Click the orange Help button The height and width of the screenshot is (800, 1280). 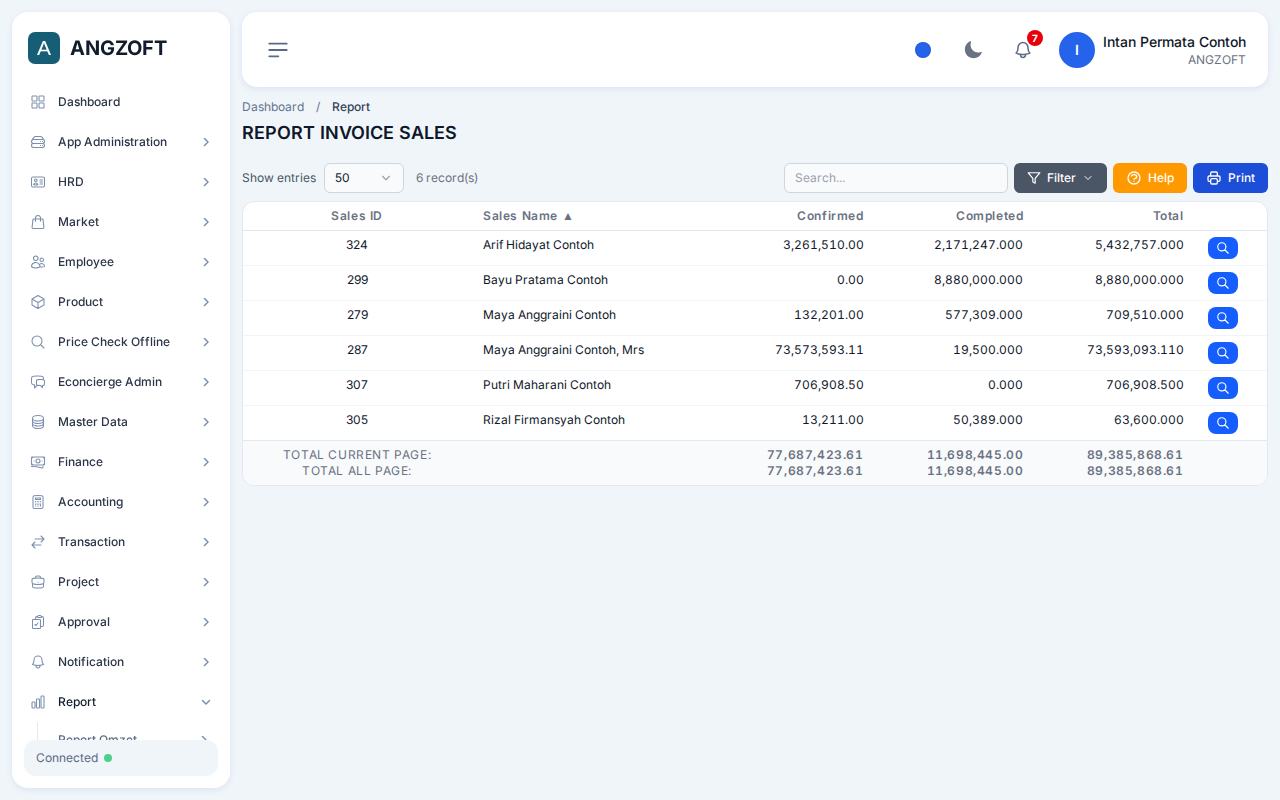tap(1150, 178)
